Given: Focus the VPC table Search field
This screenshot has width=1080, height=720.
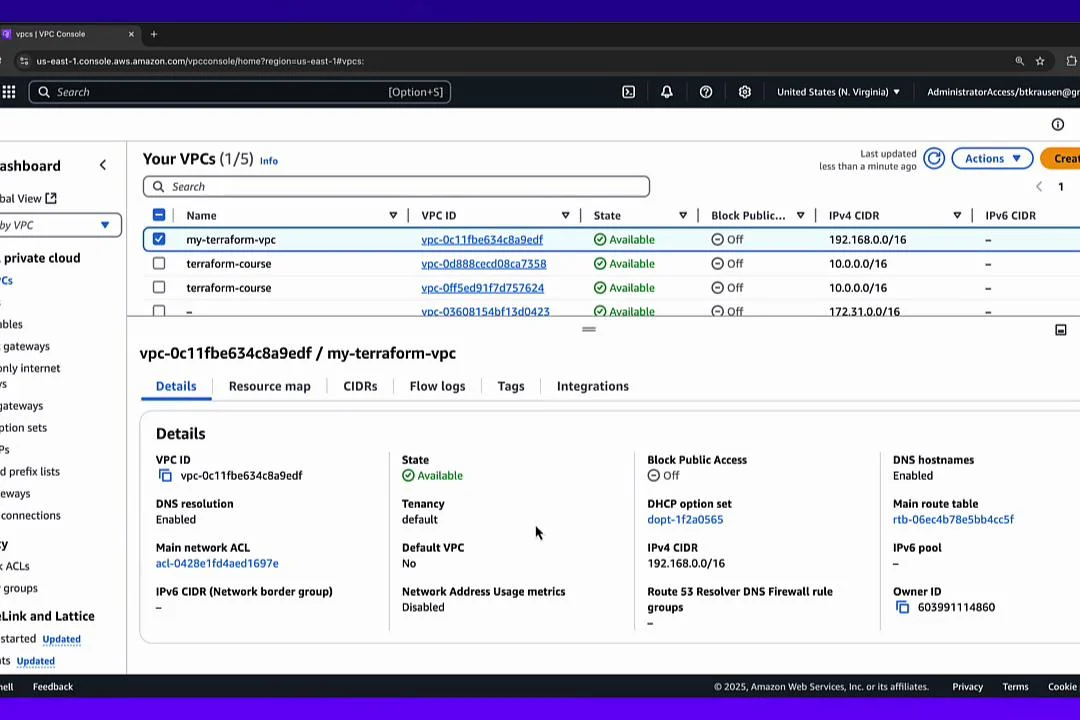Looking at the screenshot, I should pos(396,187).
